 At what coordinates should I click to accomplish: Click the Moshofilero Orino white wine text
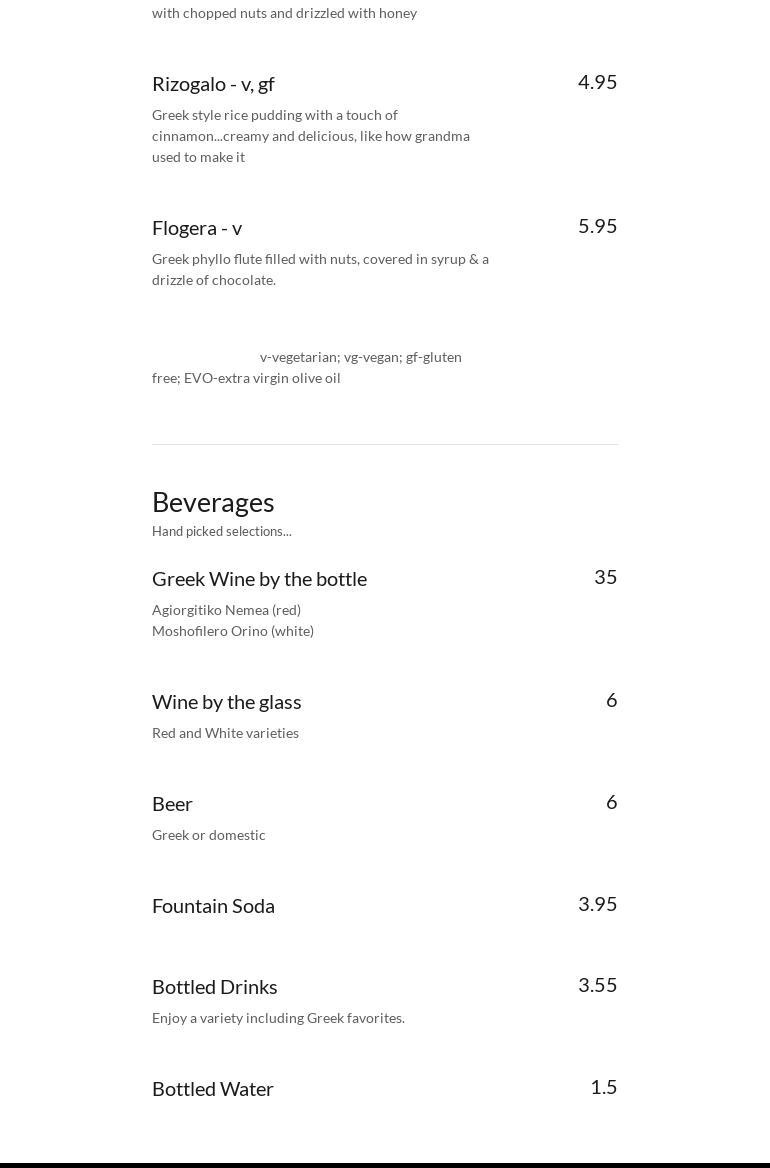point(233,631)
